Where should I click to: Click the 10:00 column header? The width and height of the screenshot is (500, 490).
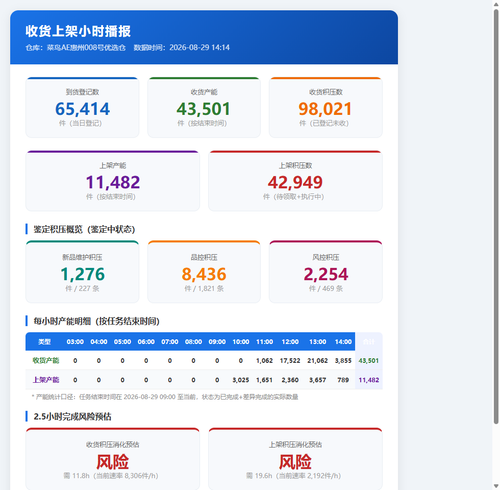tap(241, 342)
